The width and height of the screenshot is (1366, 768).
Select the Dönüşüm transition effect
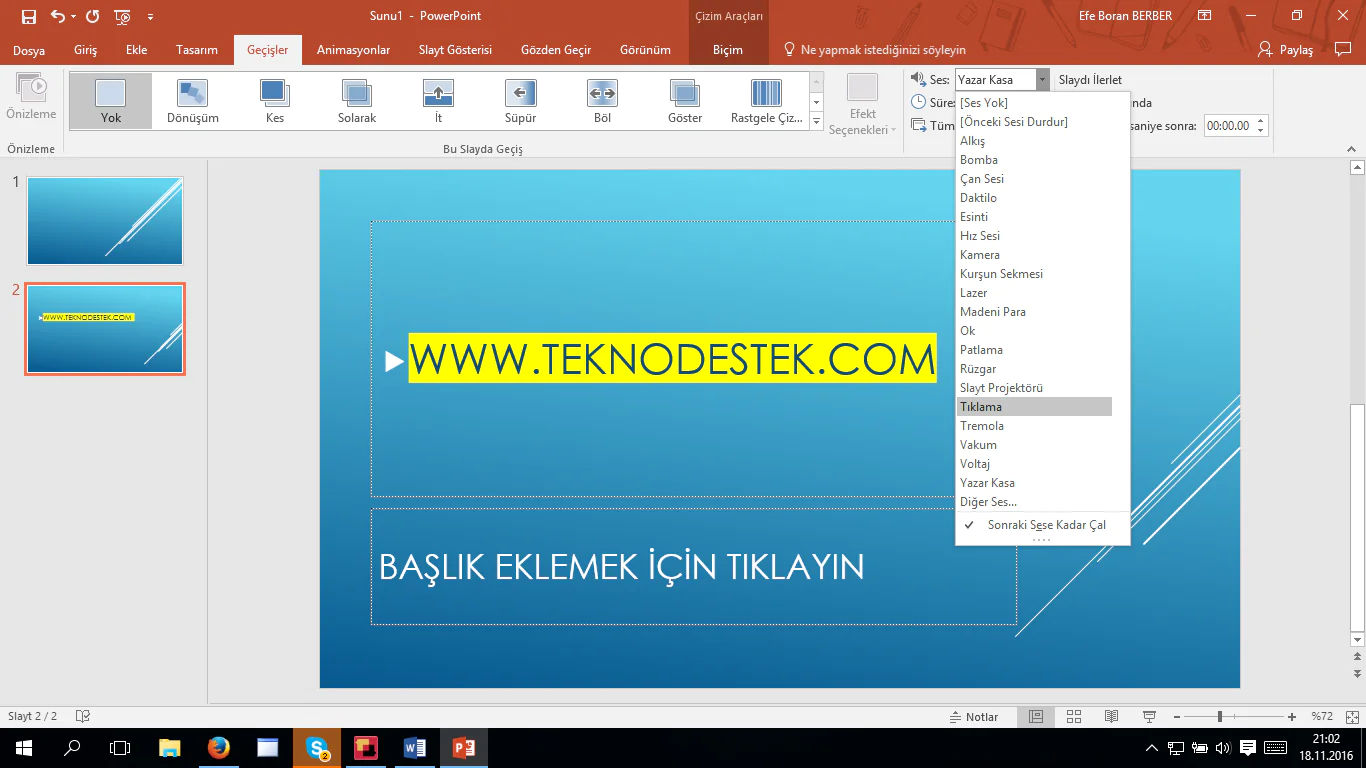tap(192, 100)
